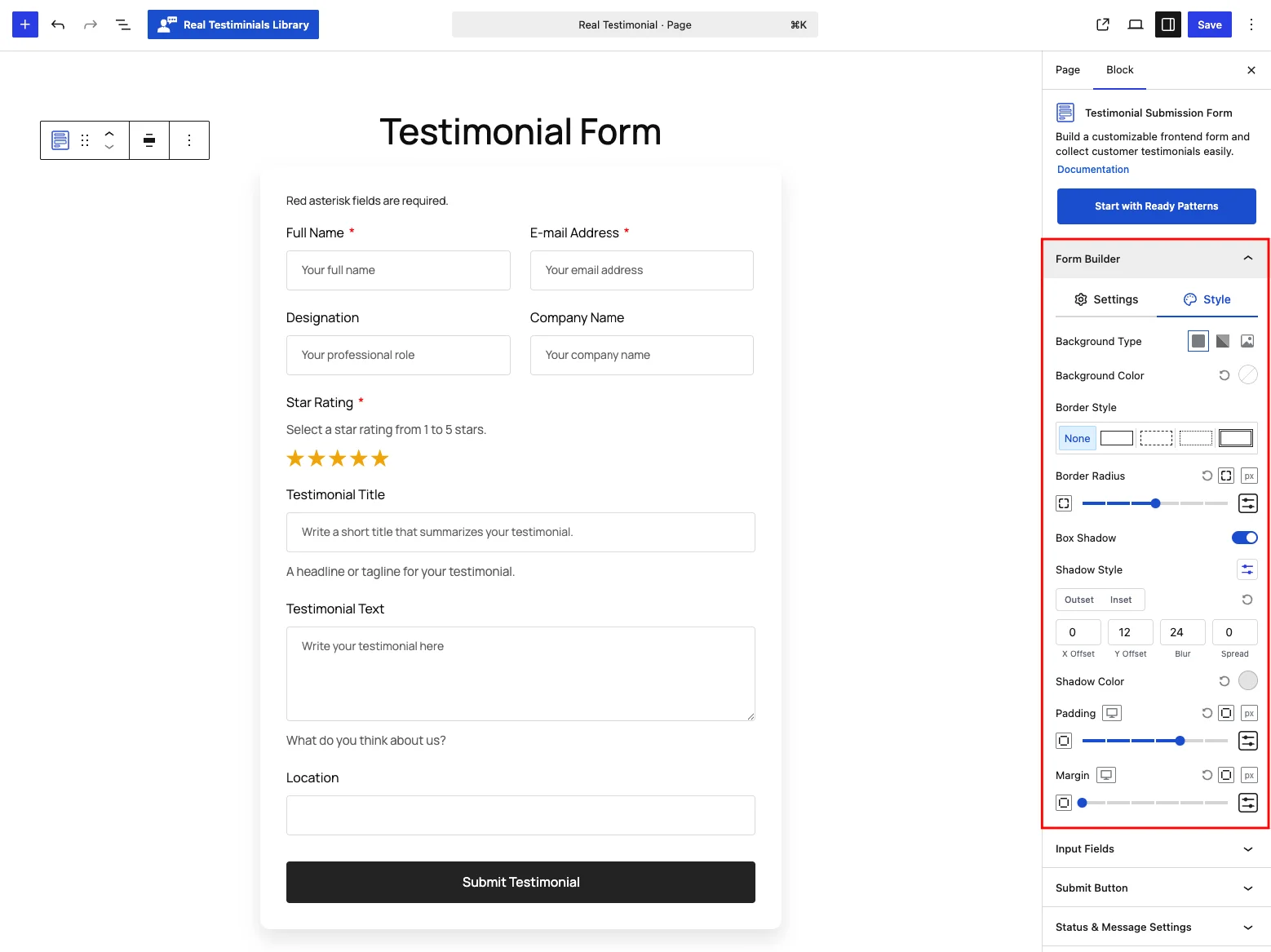Open Shadow Style settings icon
Viewport: 1271px width, 952px height.
(x=1247, y=569)
